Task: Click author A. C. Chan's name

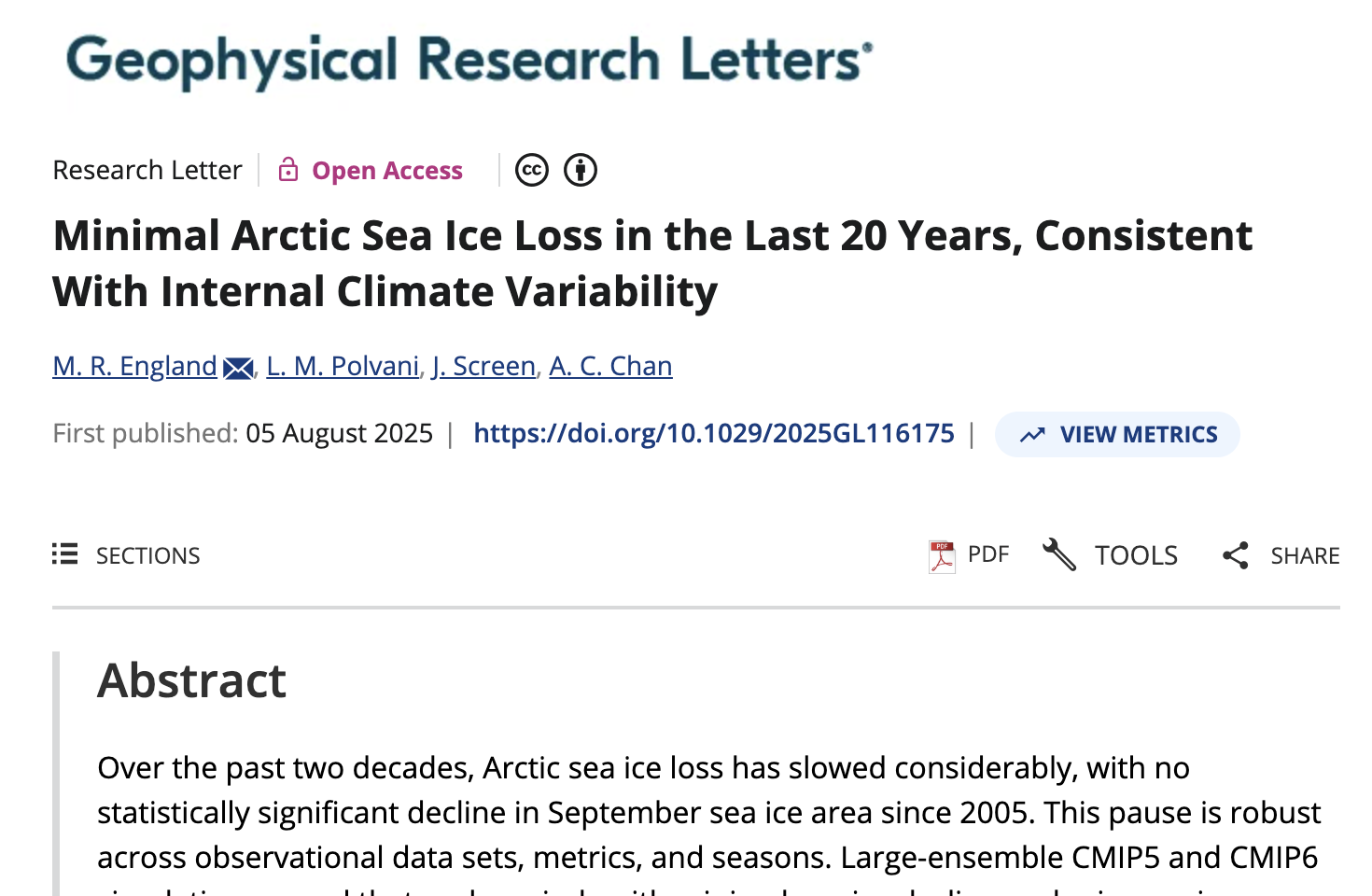Action: click(x=610, y=366)
